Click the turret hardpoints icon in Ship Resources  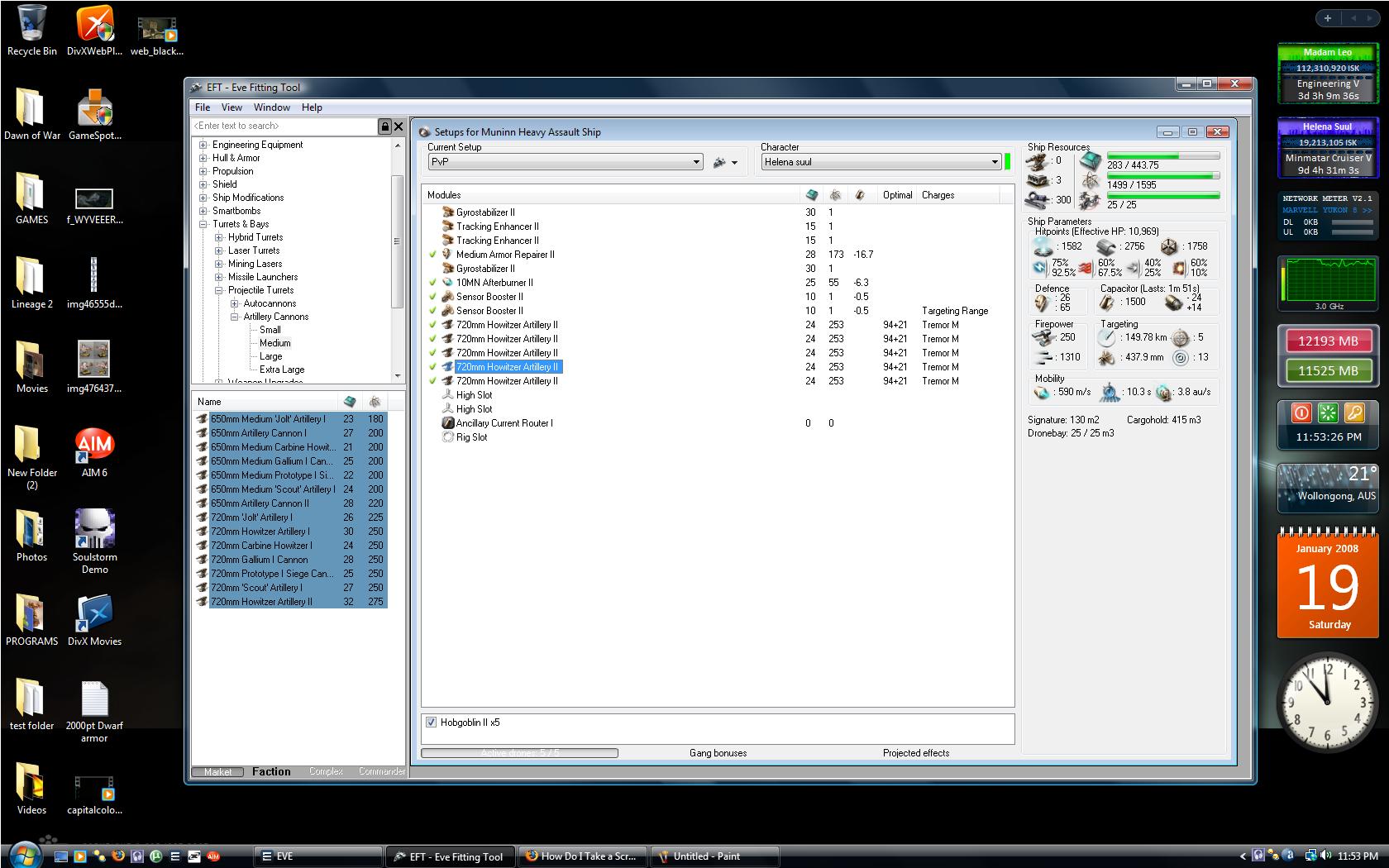pos(1037,160)
